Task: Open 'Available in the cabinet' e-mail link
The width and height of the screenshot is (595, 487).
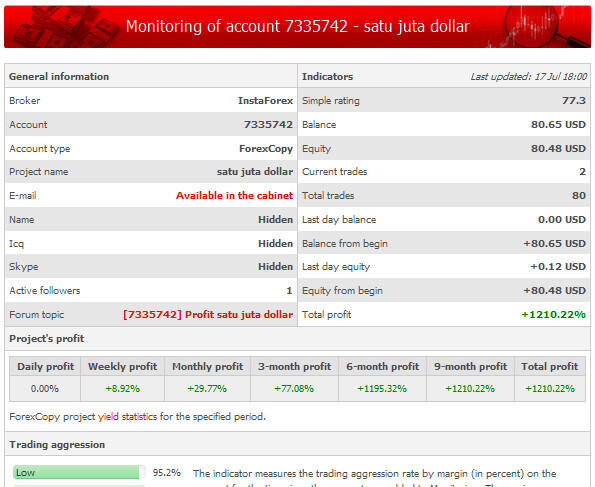Action: tap(234, 195)
